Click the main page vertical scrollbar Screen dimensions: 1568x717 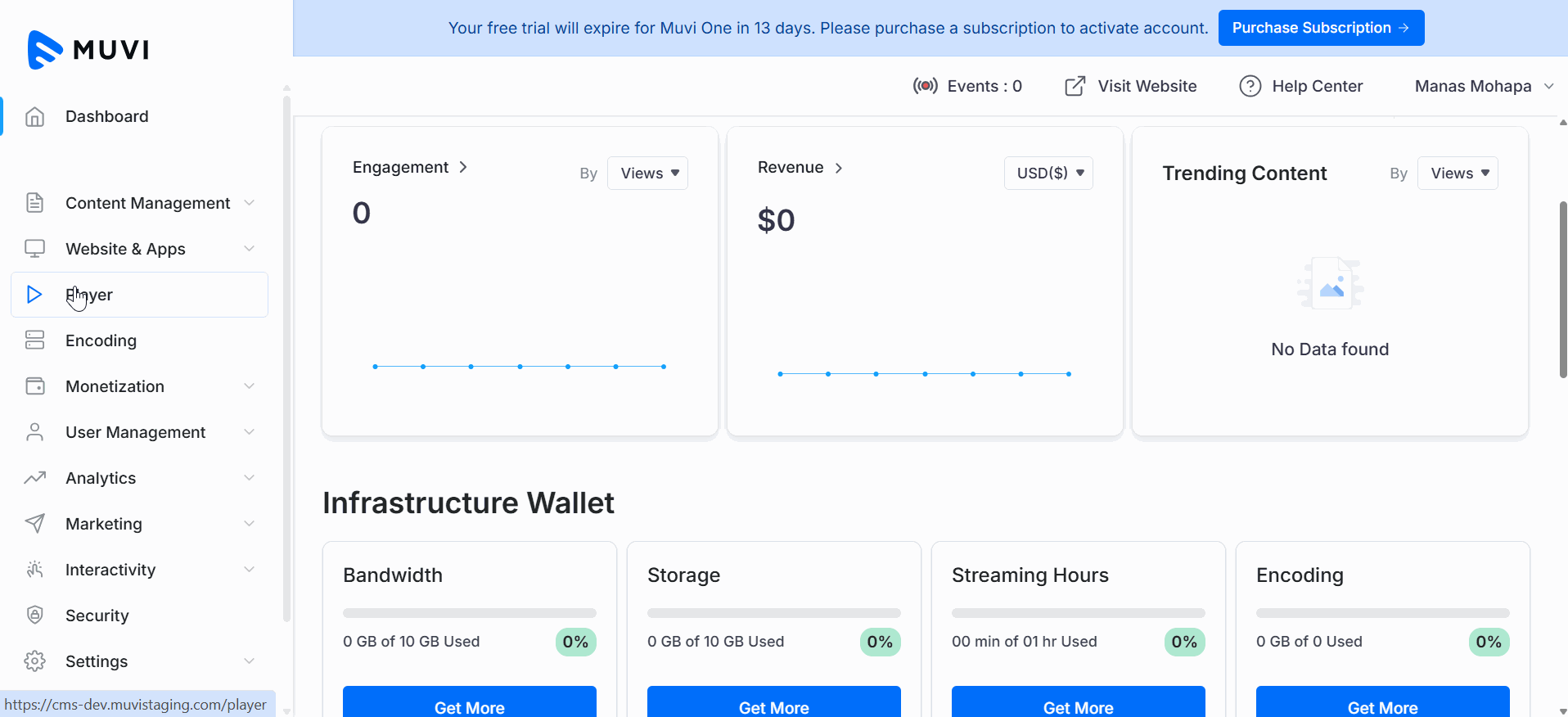(1562, 291)
